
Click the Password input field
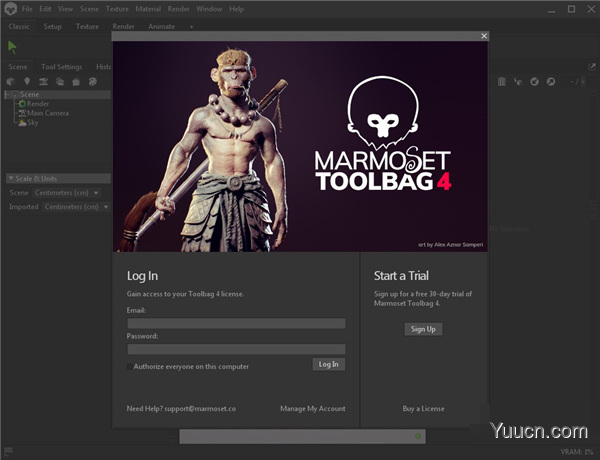pos(236,349)
